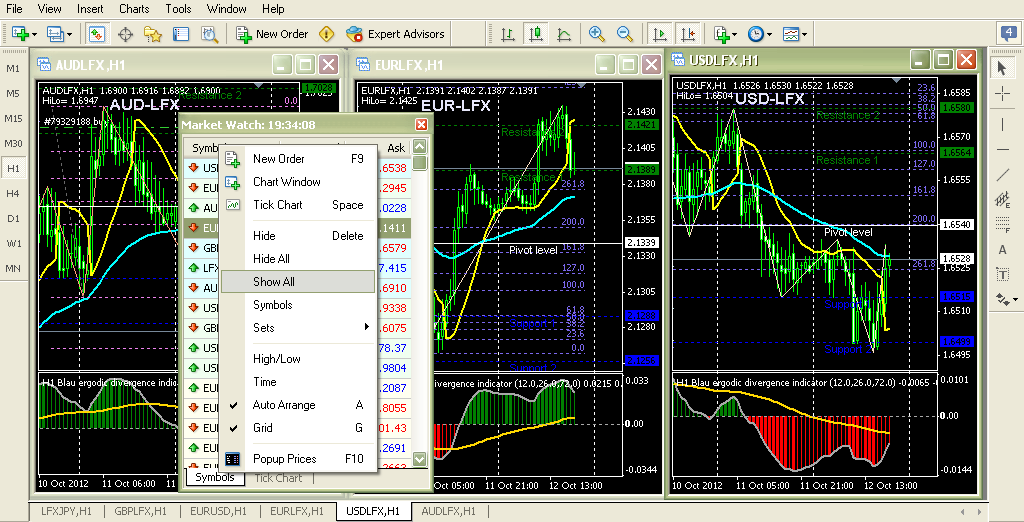Switch chart to bar chart icon
1024x522 pixels.
(507, 34)
